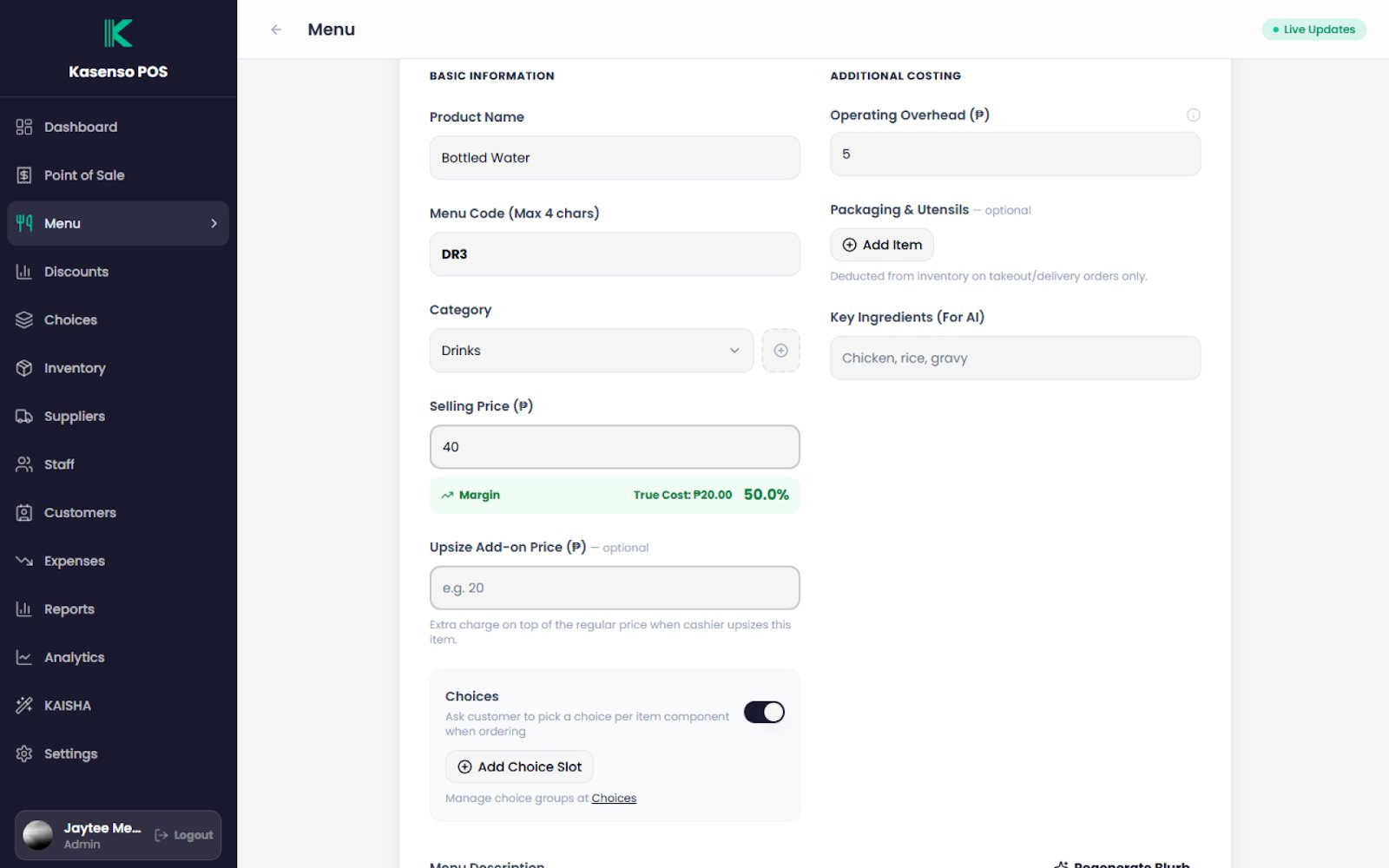Screen dimensions: 1389x868
Task: Open Inventory text label in sidebar
Action: 75,368
